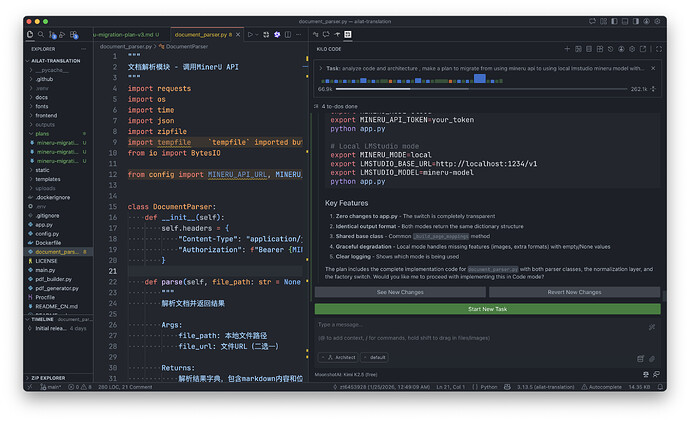
Task: Click the attach image paperclip icon
Action: (652, 359)
